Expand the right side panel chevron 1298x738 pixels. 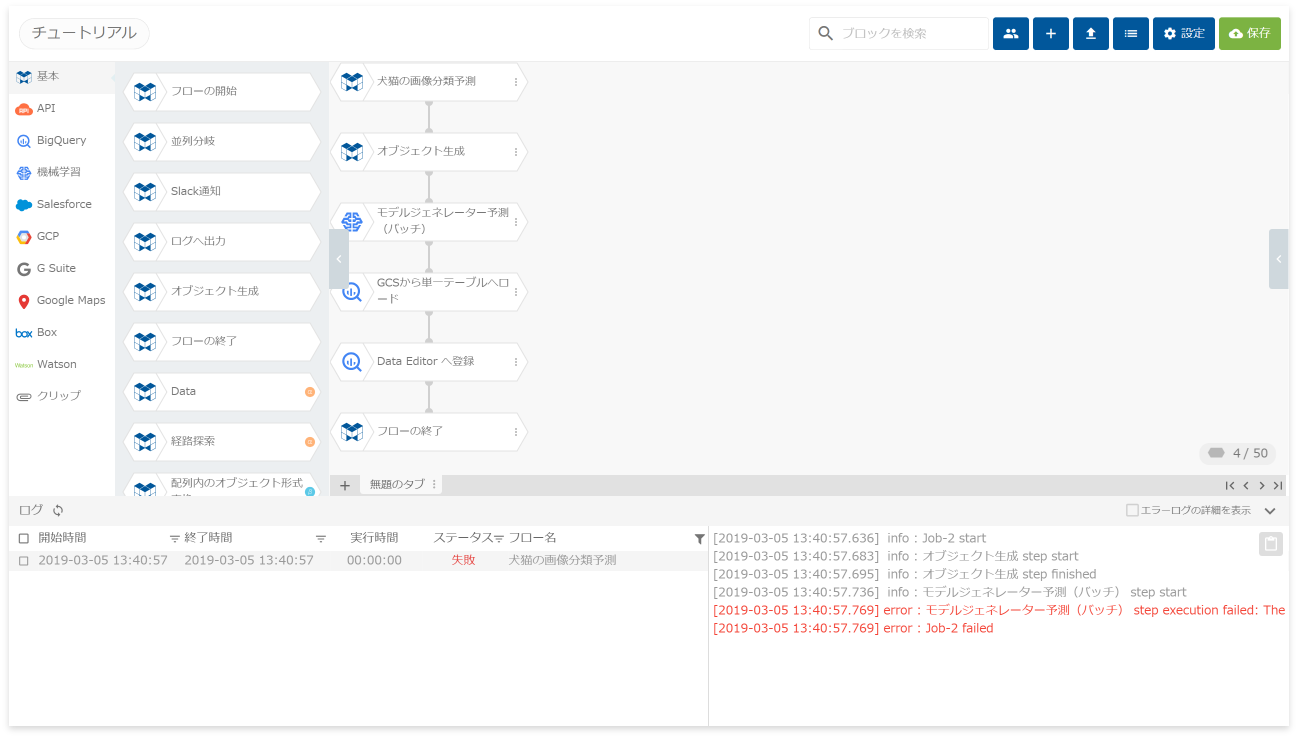pos(1279,259)
